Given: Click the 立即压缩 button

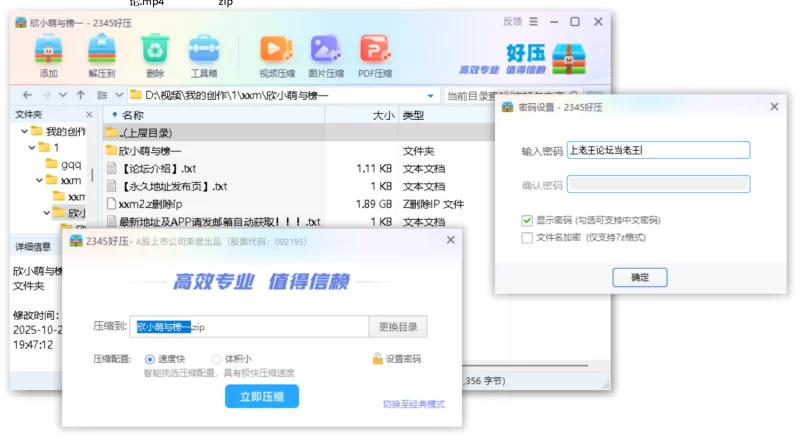Looking at the screenshot, I should (x=261, y=397).
